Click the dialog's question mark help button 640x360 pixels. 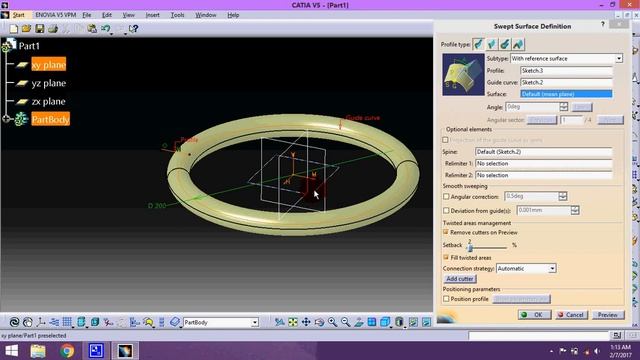coord(602,24)
